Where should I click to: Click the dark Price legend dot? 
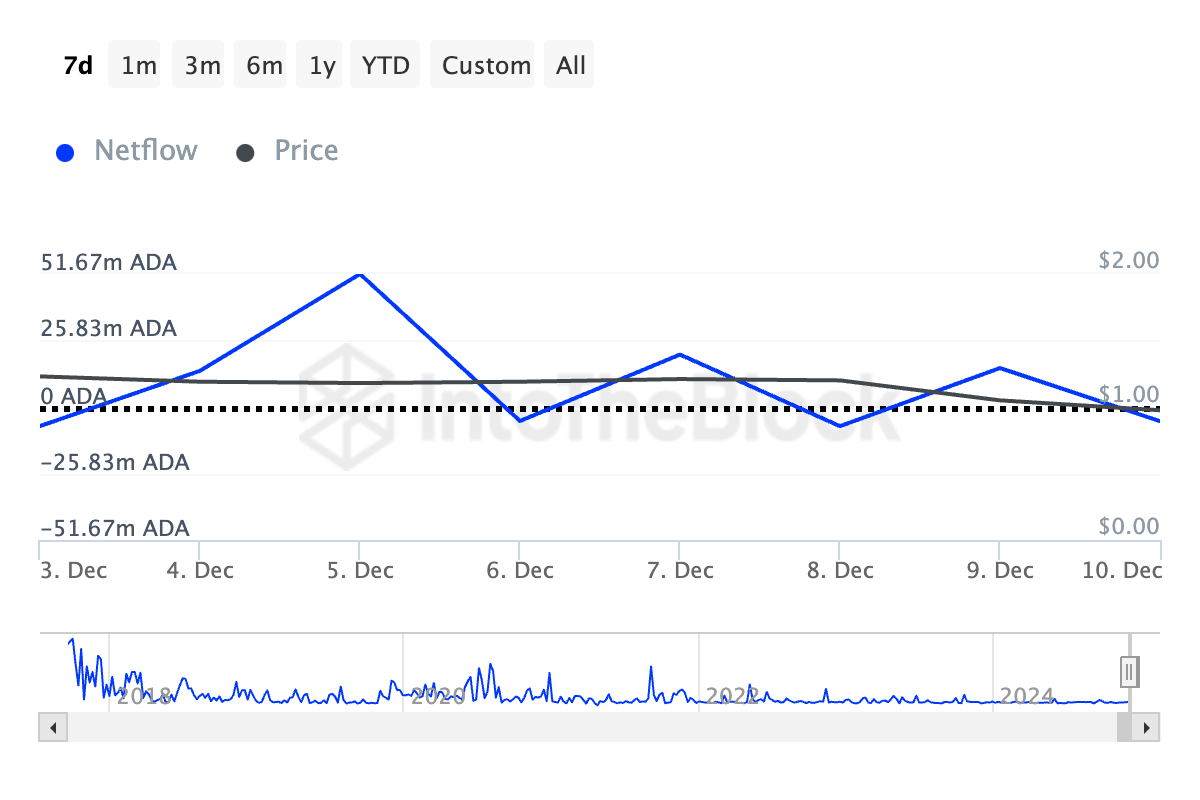pos(245,153)
